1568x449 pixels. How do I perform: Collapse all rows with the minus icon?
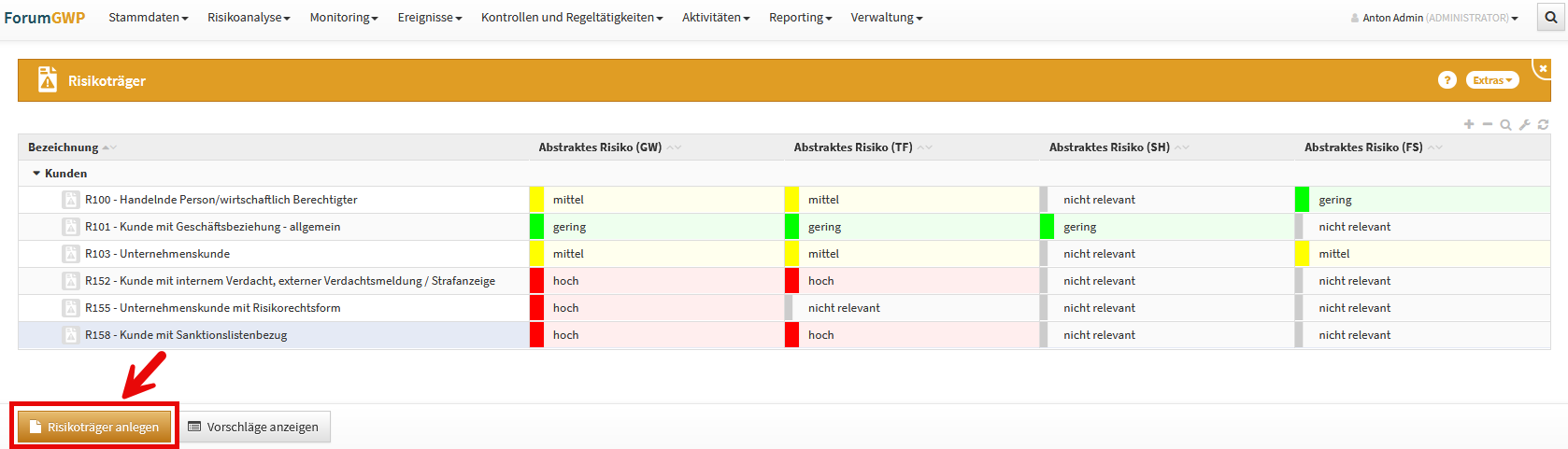1488,124
